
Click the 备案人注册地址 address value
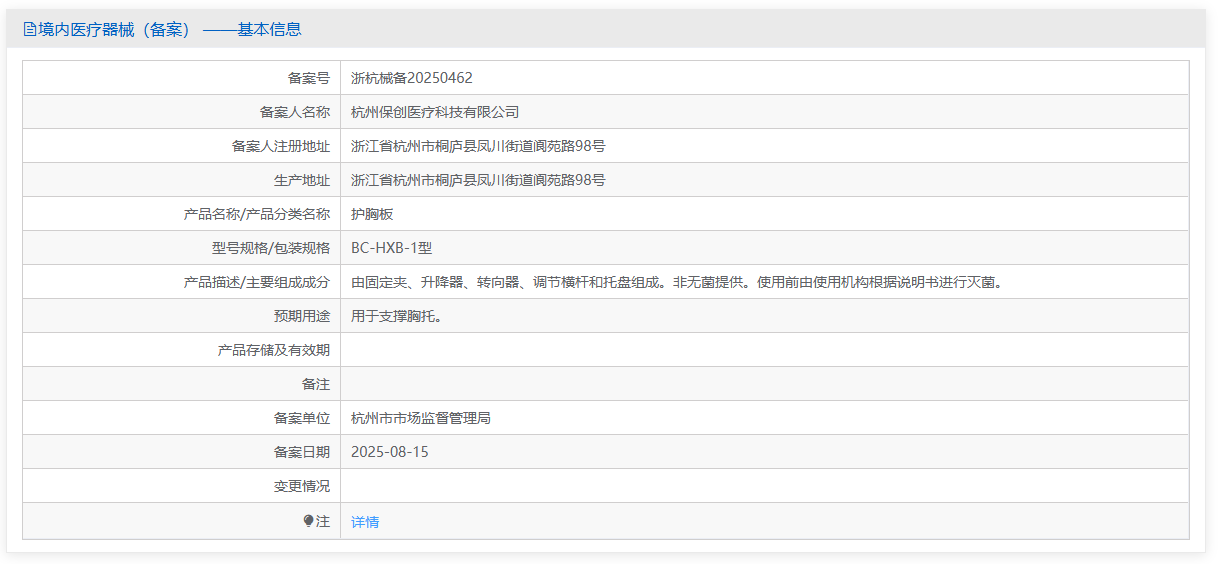[x=478, y=146]
